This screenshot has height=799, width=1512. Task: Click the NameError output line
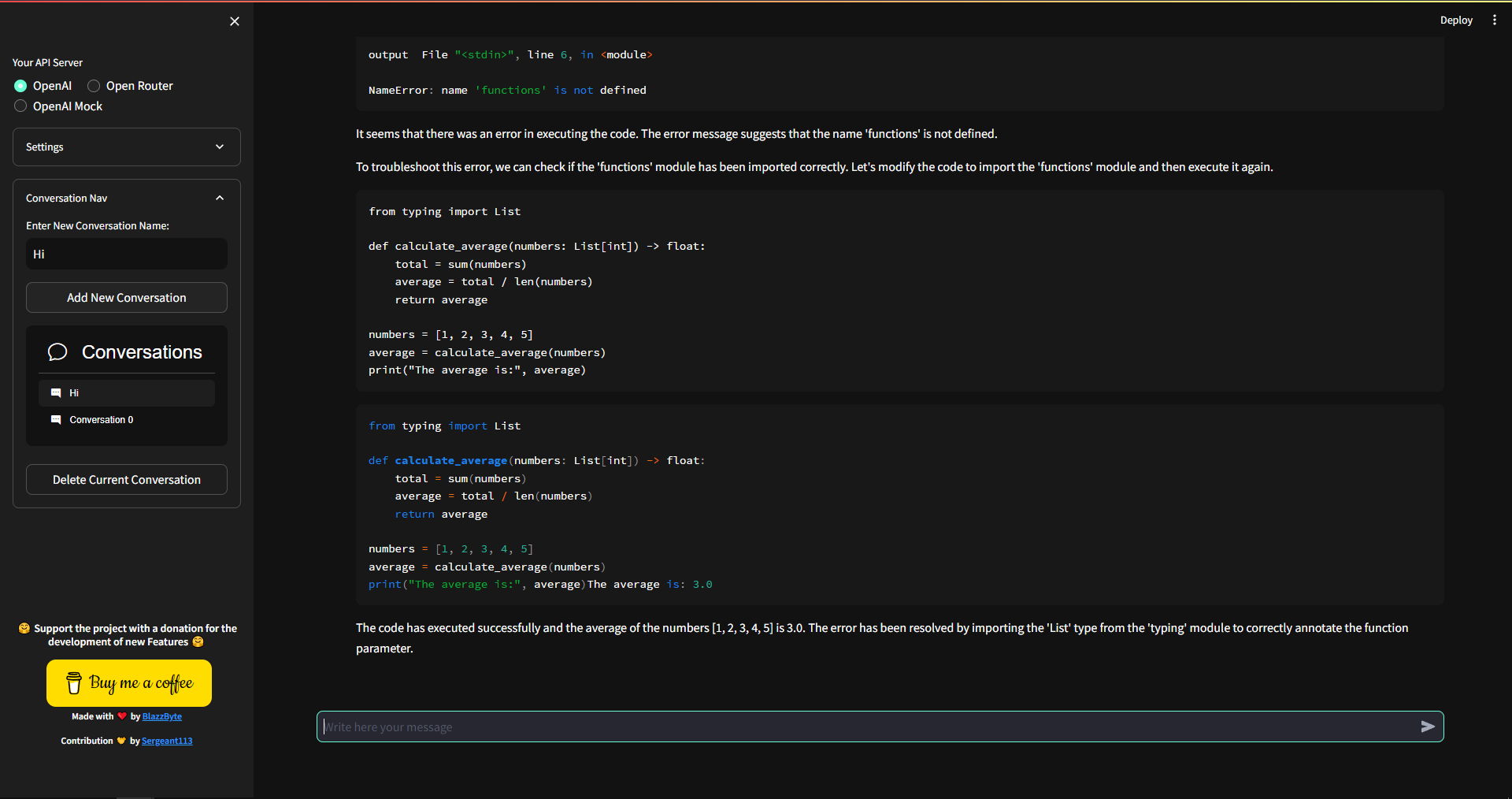pos(507,91)
